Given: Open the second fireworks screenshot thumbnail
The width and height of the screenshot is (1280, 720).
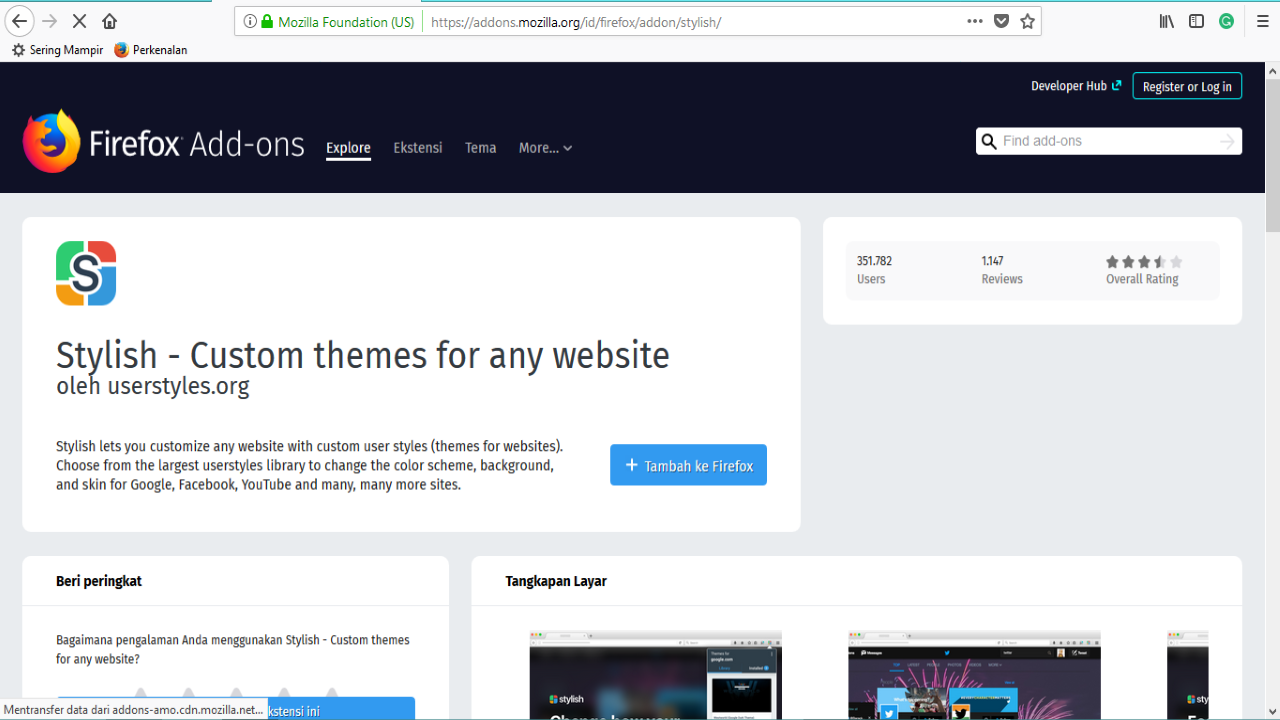Looking at the screenshot, I should coord(974,675).
